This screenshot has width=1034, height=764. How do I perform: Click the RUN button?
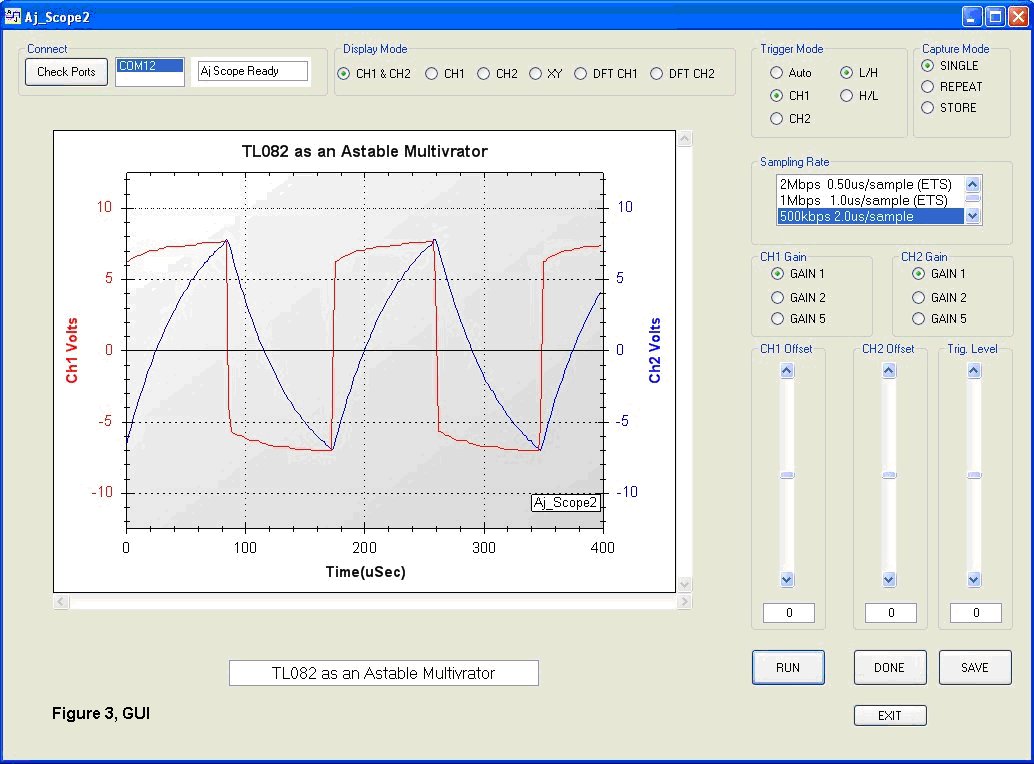click(x=788, y=667)
